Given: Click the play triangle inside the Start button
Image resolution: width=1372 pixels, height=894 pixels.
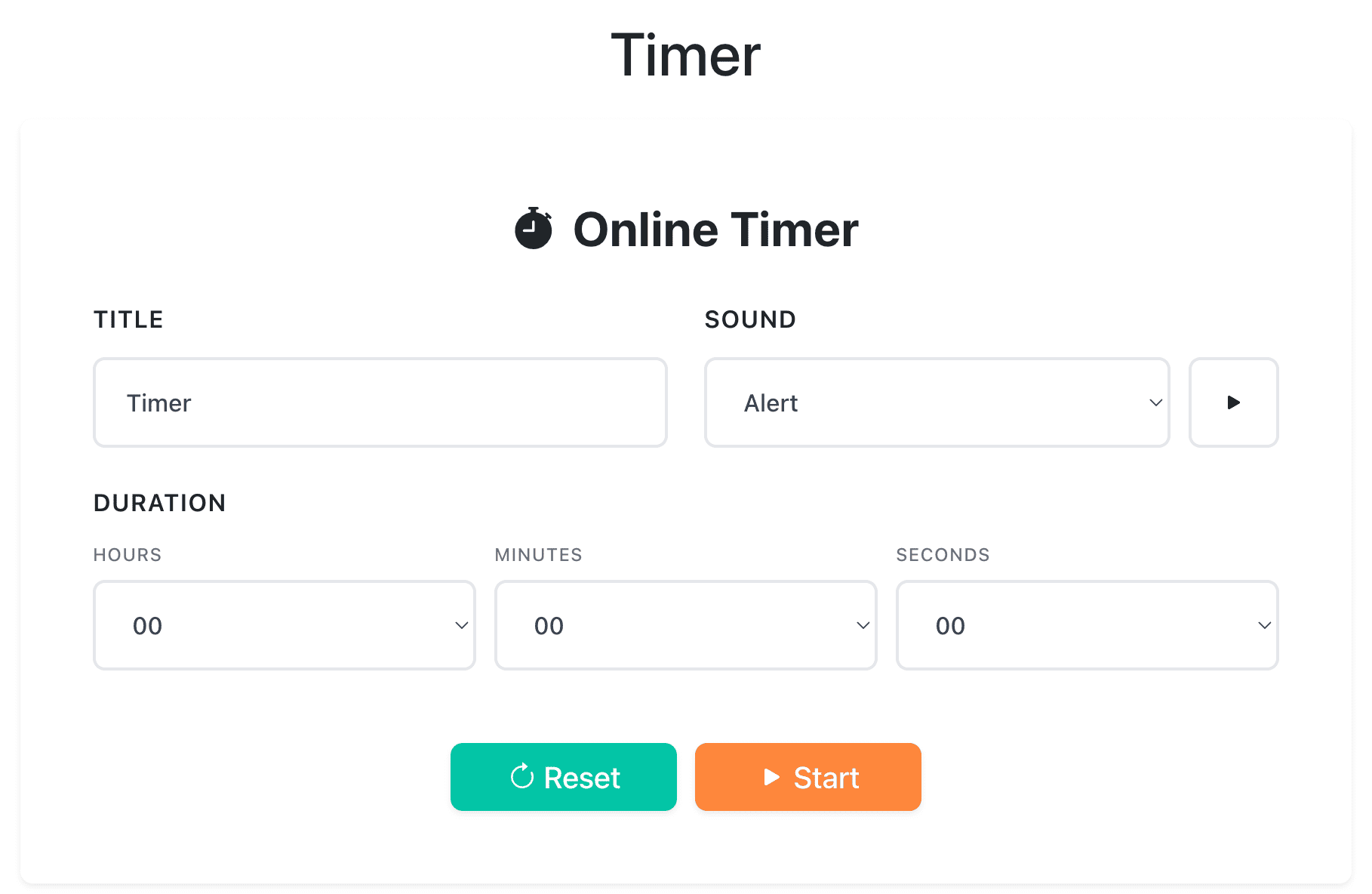Looking at the screenshot, I should tap(771, 776).
